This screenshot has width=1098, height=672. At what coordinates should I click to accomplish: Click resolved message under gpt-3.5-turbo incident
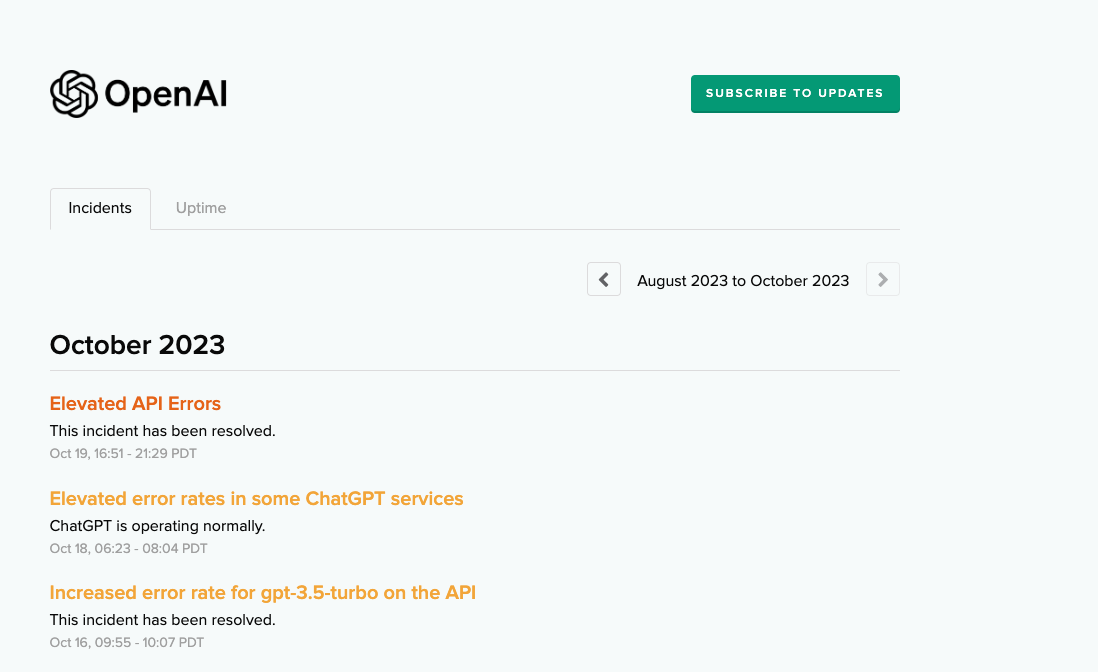(162, 620)
